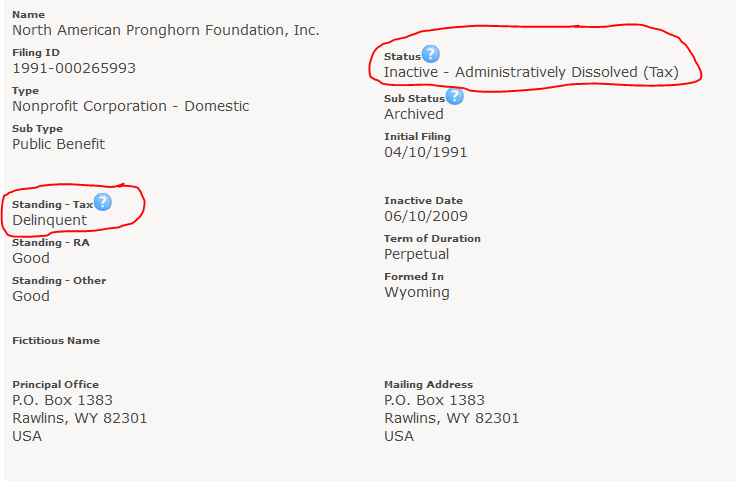Select the Good value under Standing - RA
The width and height of the screenshot is (736, 481).
point(31,258)
